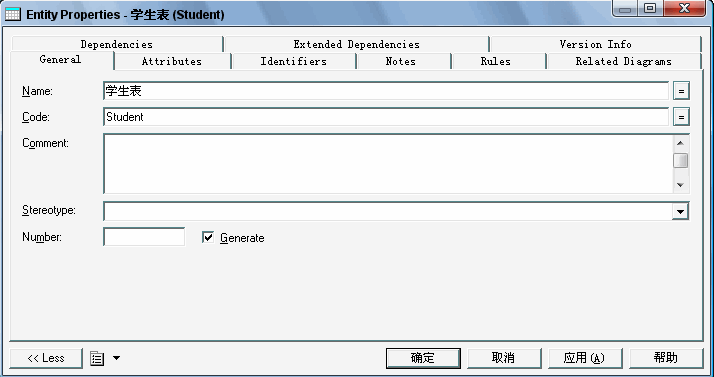Open the properties menu list icon
714x377 pixels.
[97, 358]
